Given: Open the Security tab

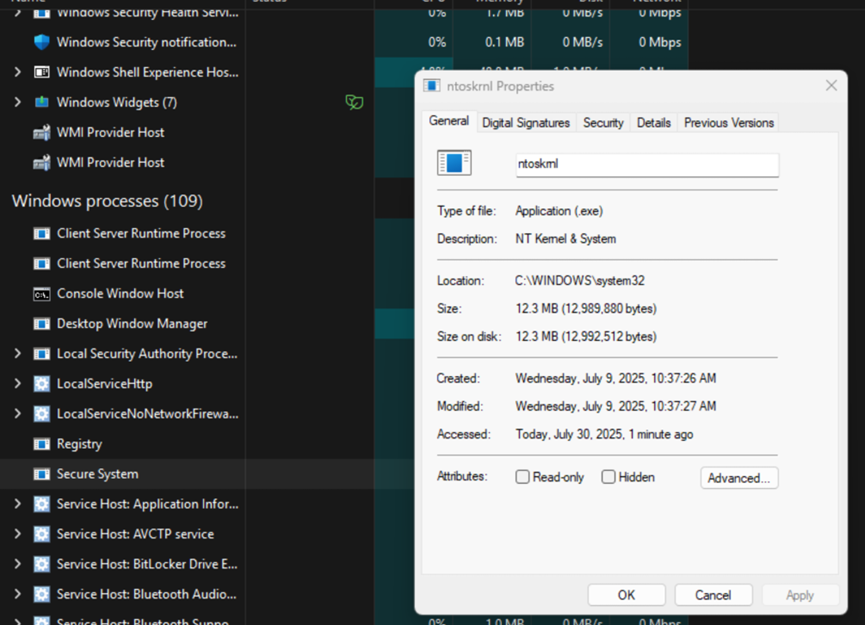Looking at the screenshot, I should click(603, 123).
